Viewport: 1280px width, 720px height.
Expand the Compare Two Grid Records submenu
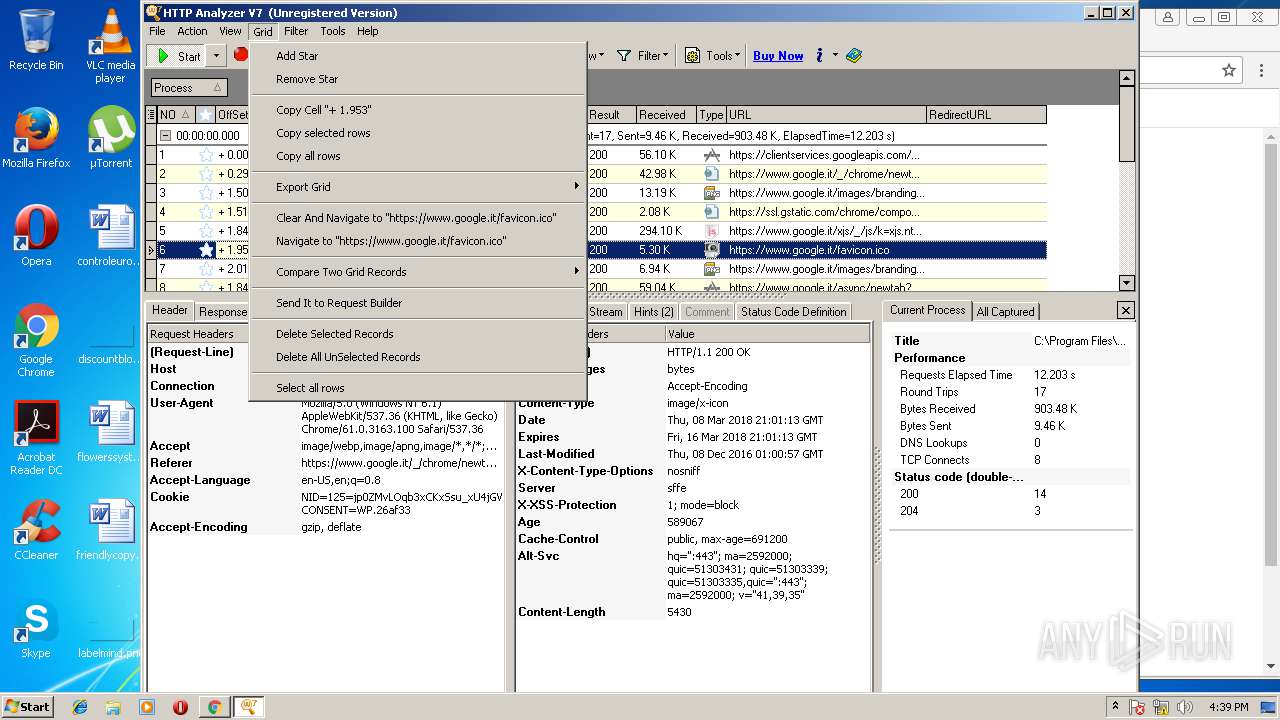(417, 272)
